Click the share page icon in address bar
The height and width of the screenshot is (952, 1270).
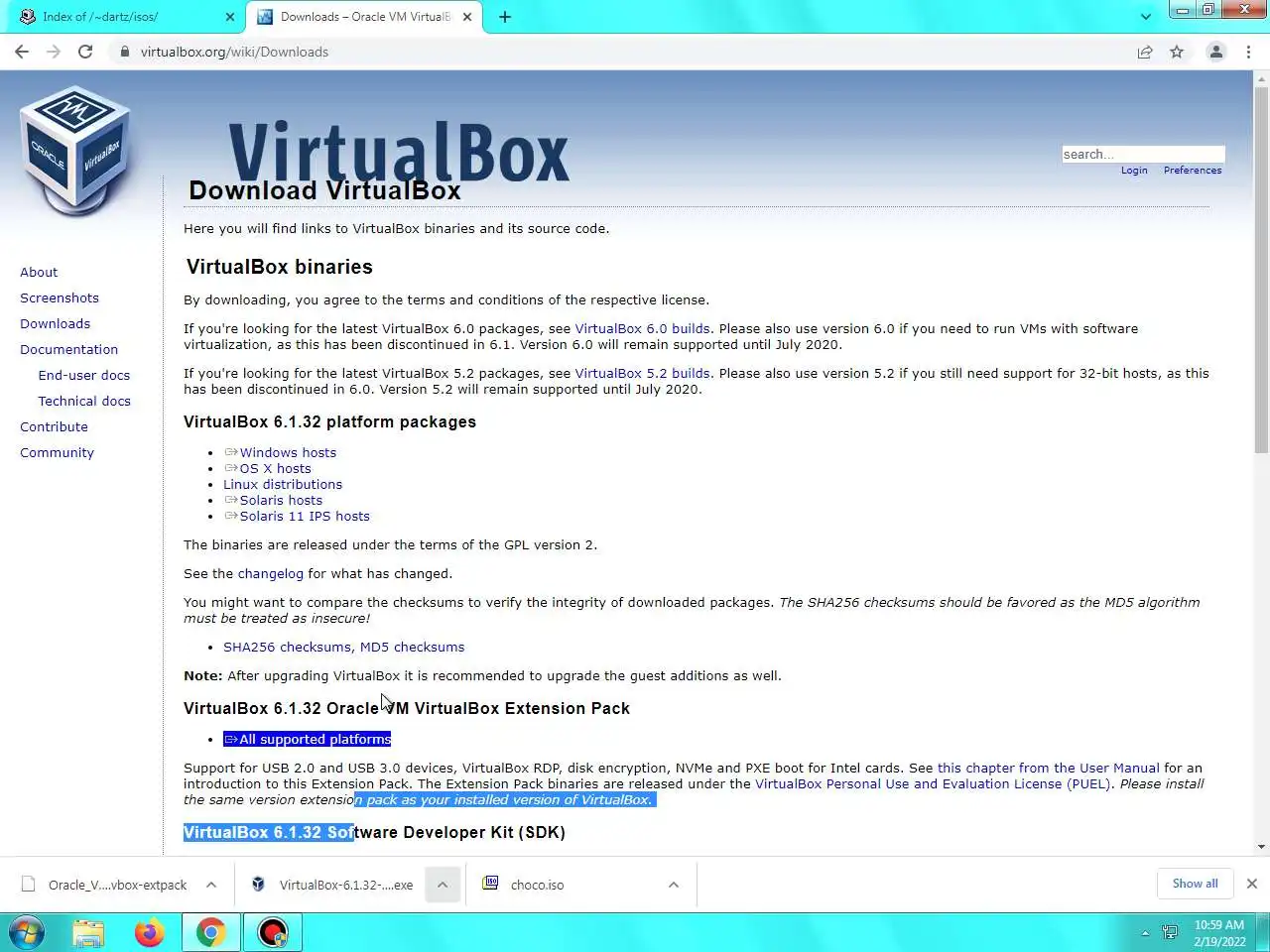point(1145,52)
